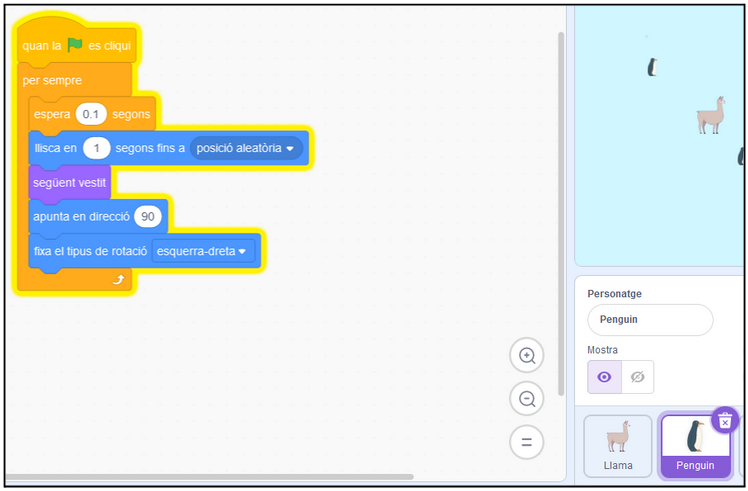Click the zoom out magnifier button
Viewport: 748px width, 491px height.
[x=526, y=399]
